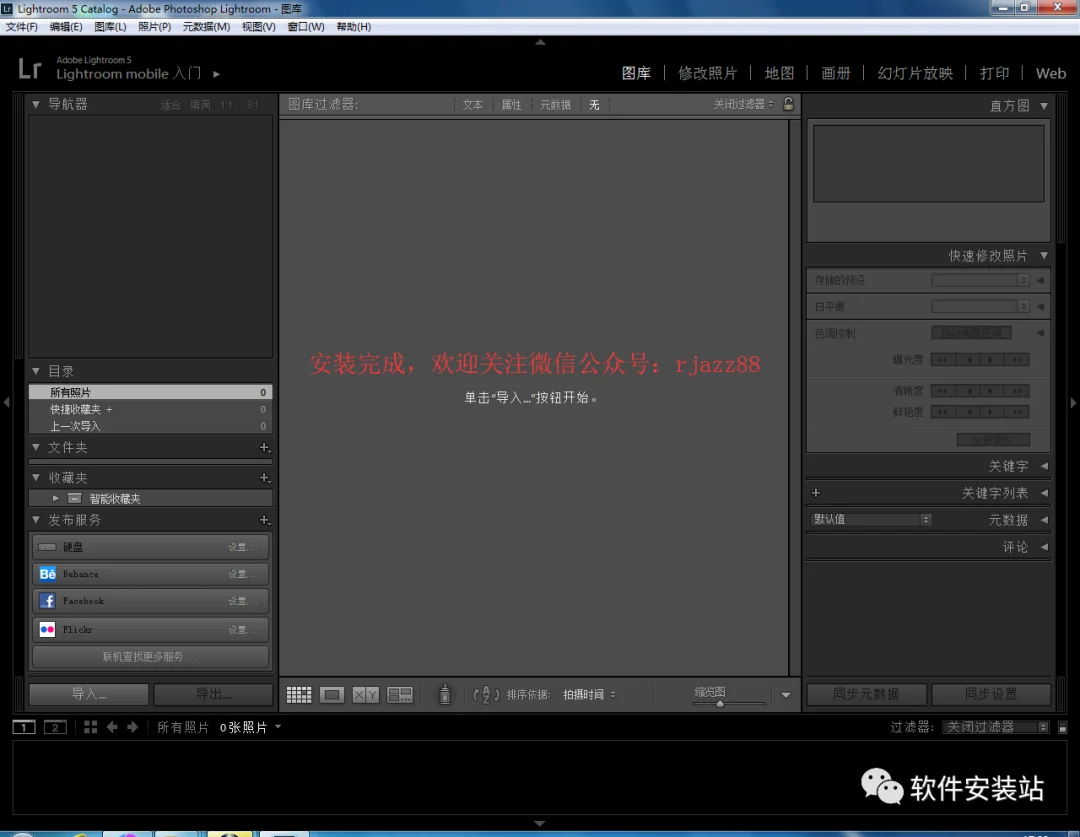This screenshot has height=837, width=1080.
Task: Open the 文件(F) menu
Action: pos(21,27)
